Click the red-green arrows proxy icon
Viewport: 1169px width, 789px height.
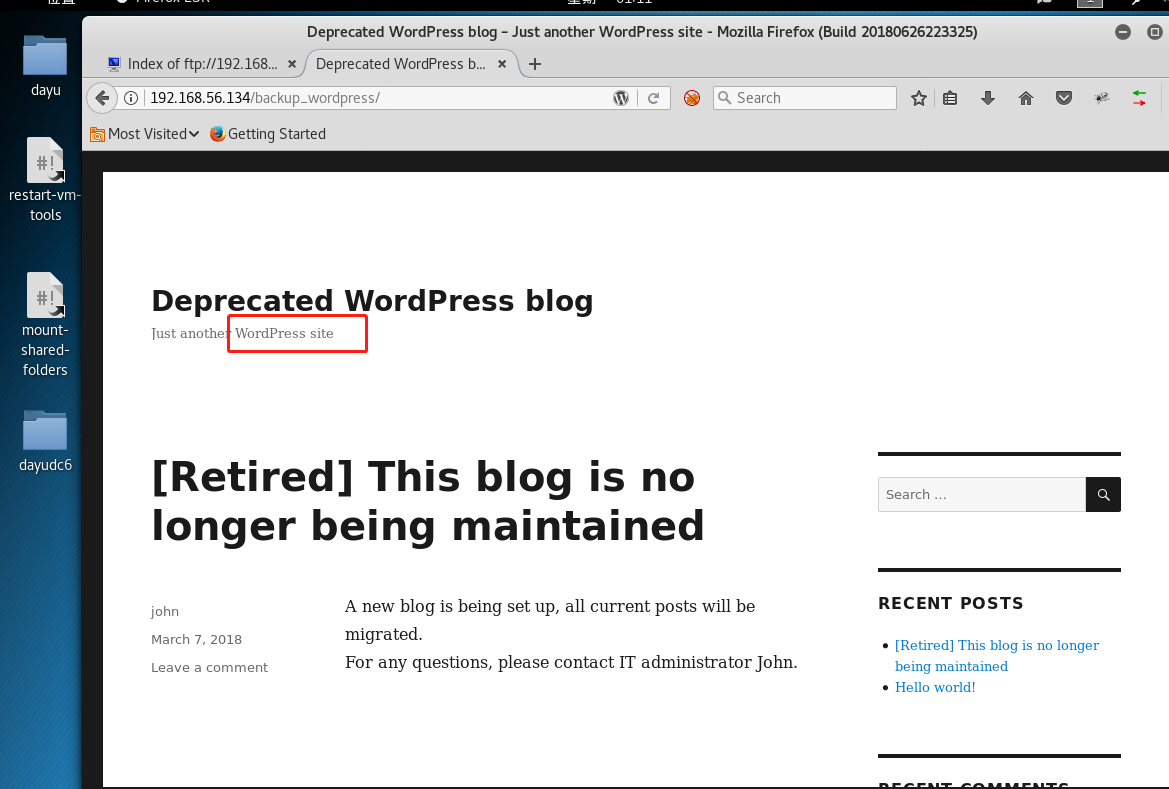(x=1139, y=98)
